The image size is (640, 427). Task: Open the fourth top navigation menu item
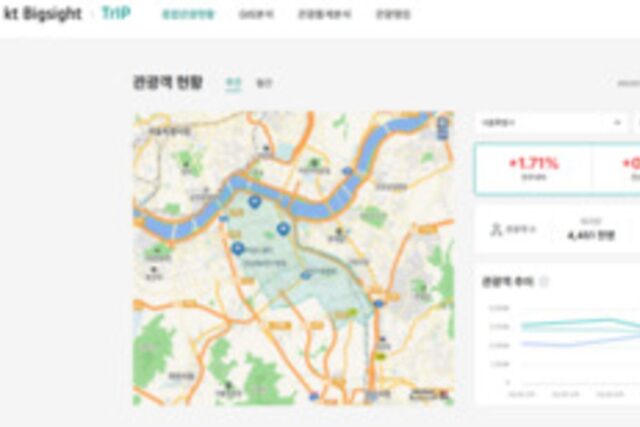pyautogui.click(x=392, y=15)
